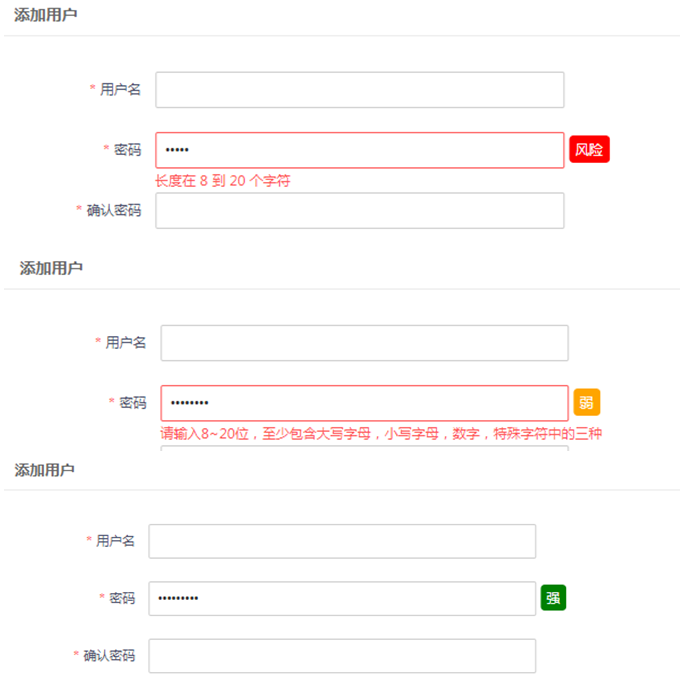Click the password field beside the 弱 badge
Viewport: 680px width, 685px height.
coord(364,403)
